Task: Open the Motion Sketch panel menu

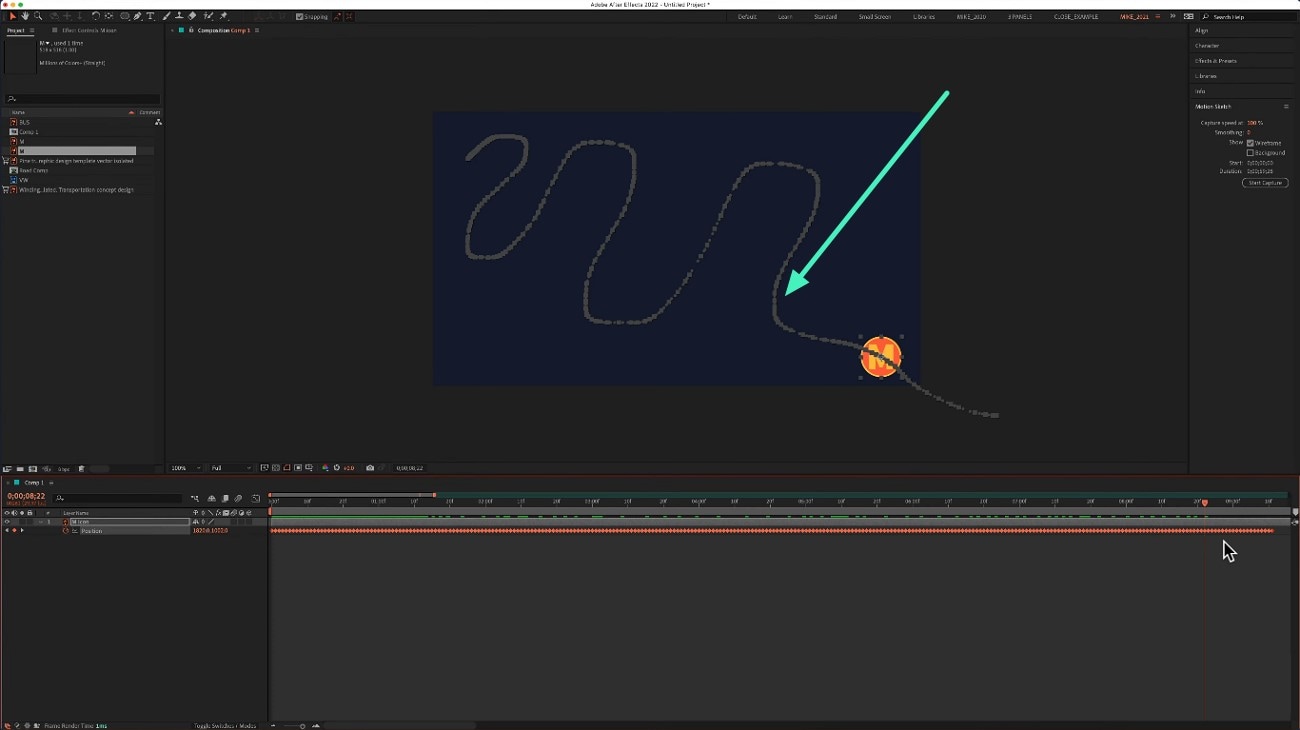Action: point(1286,106)
